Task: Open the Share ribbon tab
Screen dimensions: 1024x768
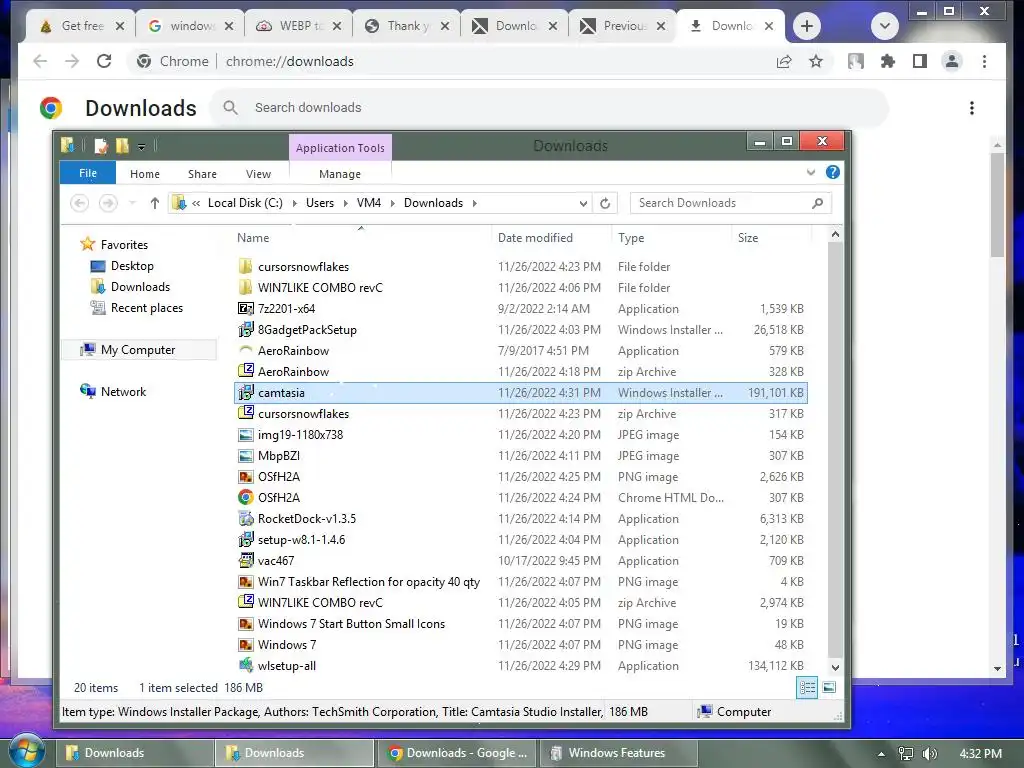Action: [202, 174]
